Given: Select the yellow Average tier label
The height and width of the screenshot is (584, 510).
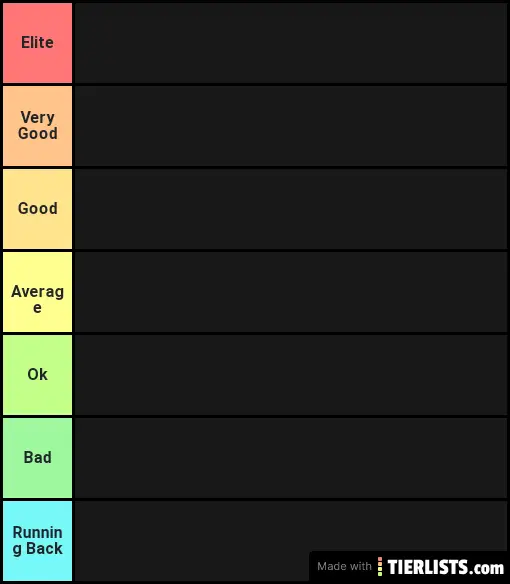Looking at the screenshot, I should (38, 292).
